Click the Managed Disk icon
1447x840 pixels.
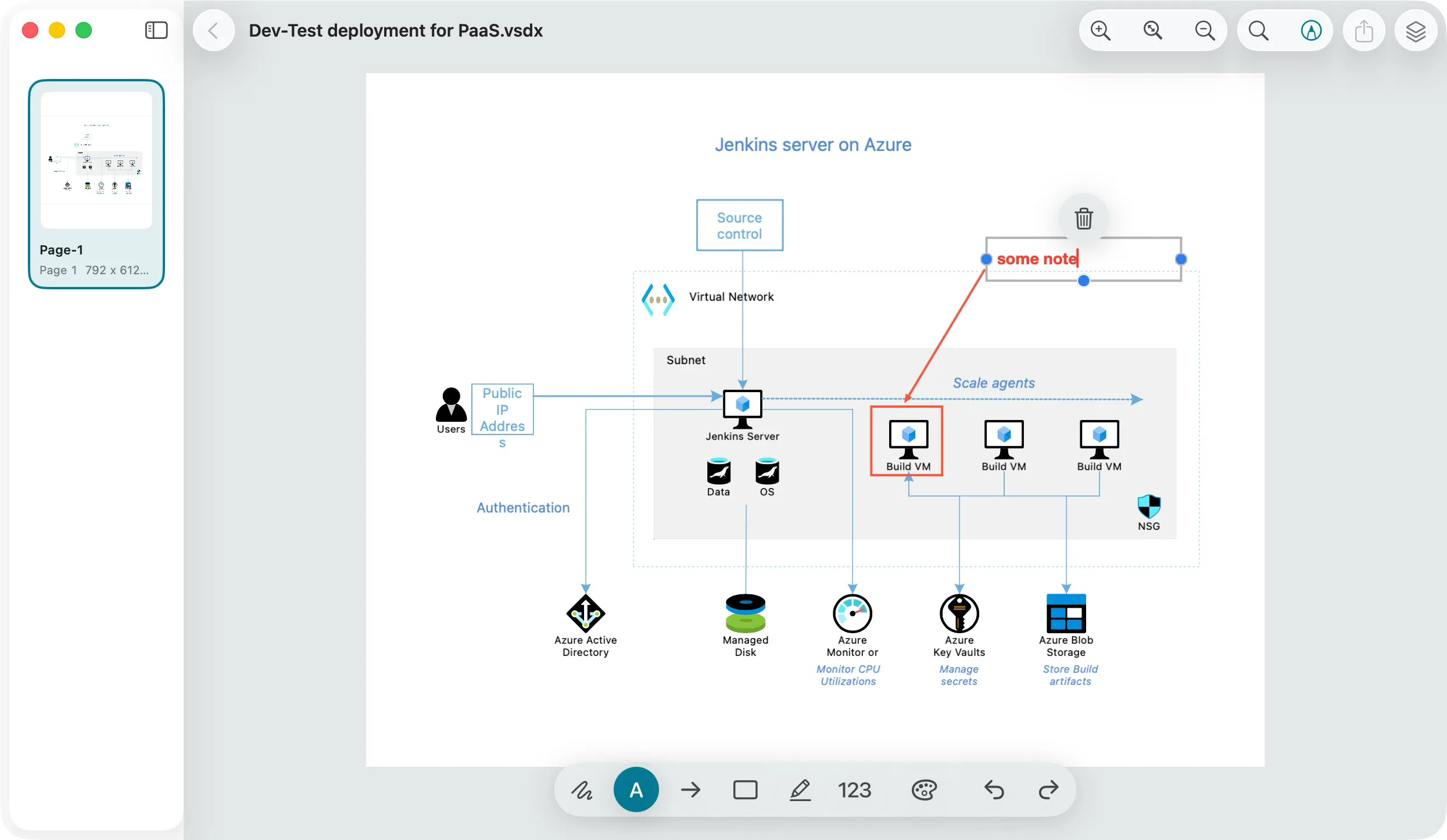[x=746, y=613]
